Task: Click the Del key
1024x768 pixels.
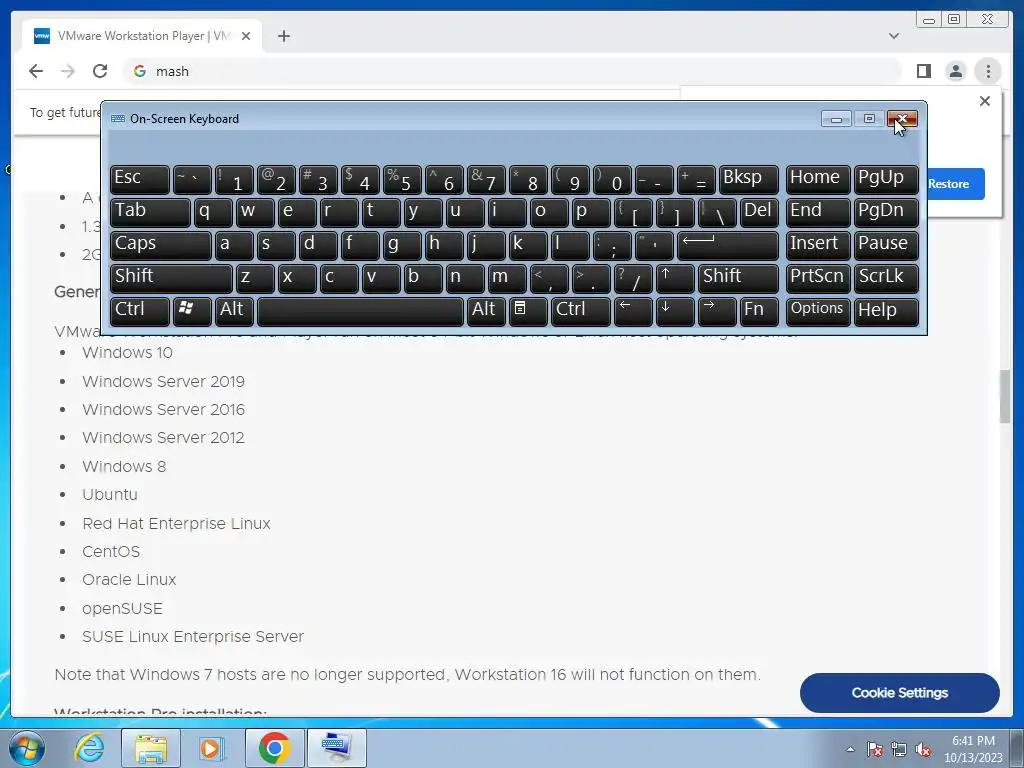Action: pyautogui.click(x=759, y=212)
